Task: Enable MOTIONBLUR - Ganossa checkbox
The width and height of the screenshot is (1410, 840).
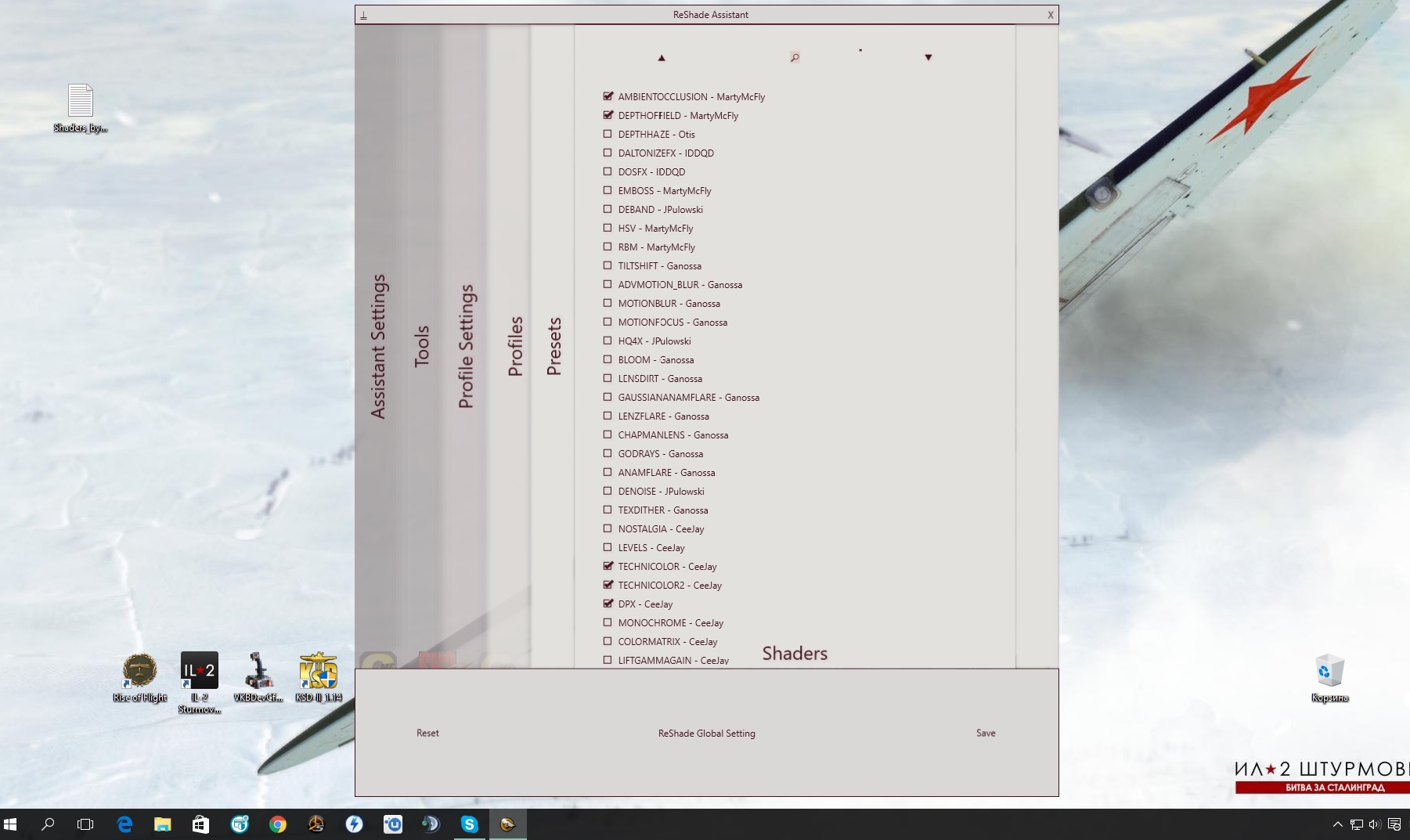Action: (x=608, y=303)
